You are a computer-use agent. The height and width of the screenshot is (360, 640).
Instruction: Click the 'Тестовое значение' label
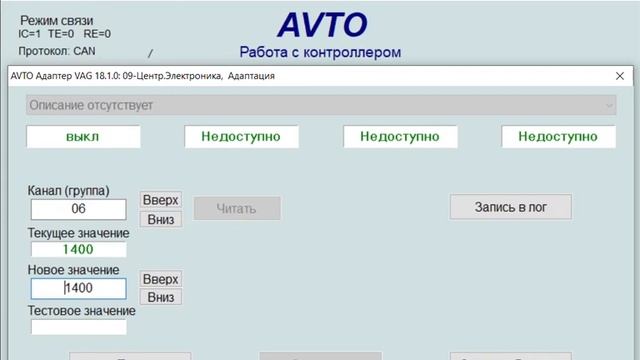[82, 311]
